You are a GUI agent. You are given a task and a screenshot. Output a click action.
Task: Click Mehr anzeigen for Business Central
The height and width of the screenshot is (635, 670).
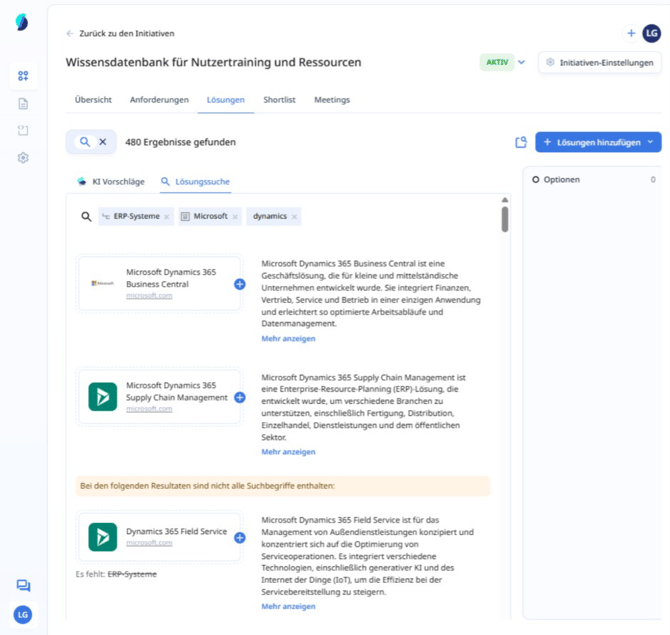click(288, 338)
